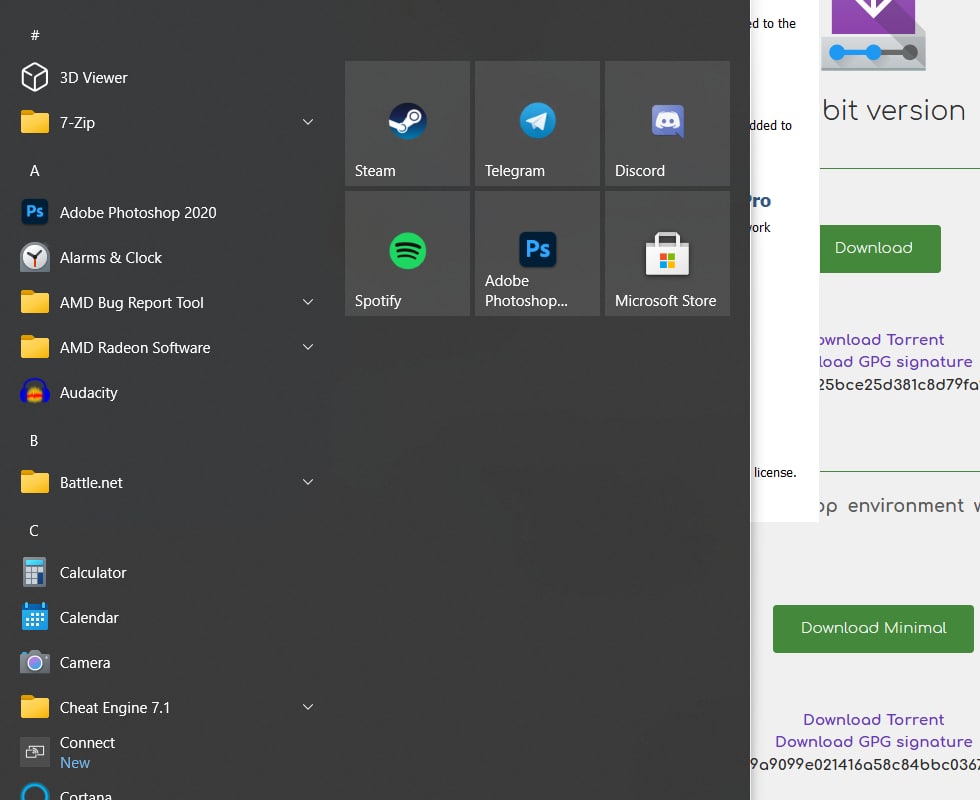Viewport: 980px width, 800px height.
Task: Open letter index from A header
Action: pos(34,171)
